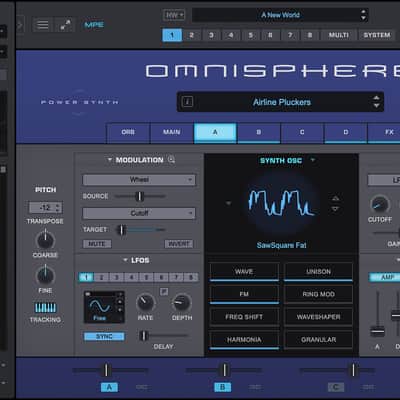
Task: Click the SawSquare Fat waveform display
Action: [281, 202]
